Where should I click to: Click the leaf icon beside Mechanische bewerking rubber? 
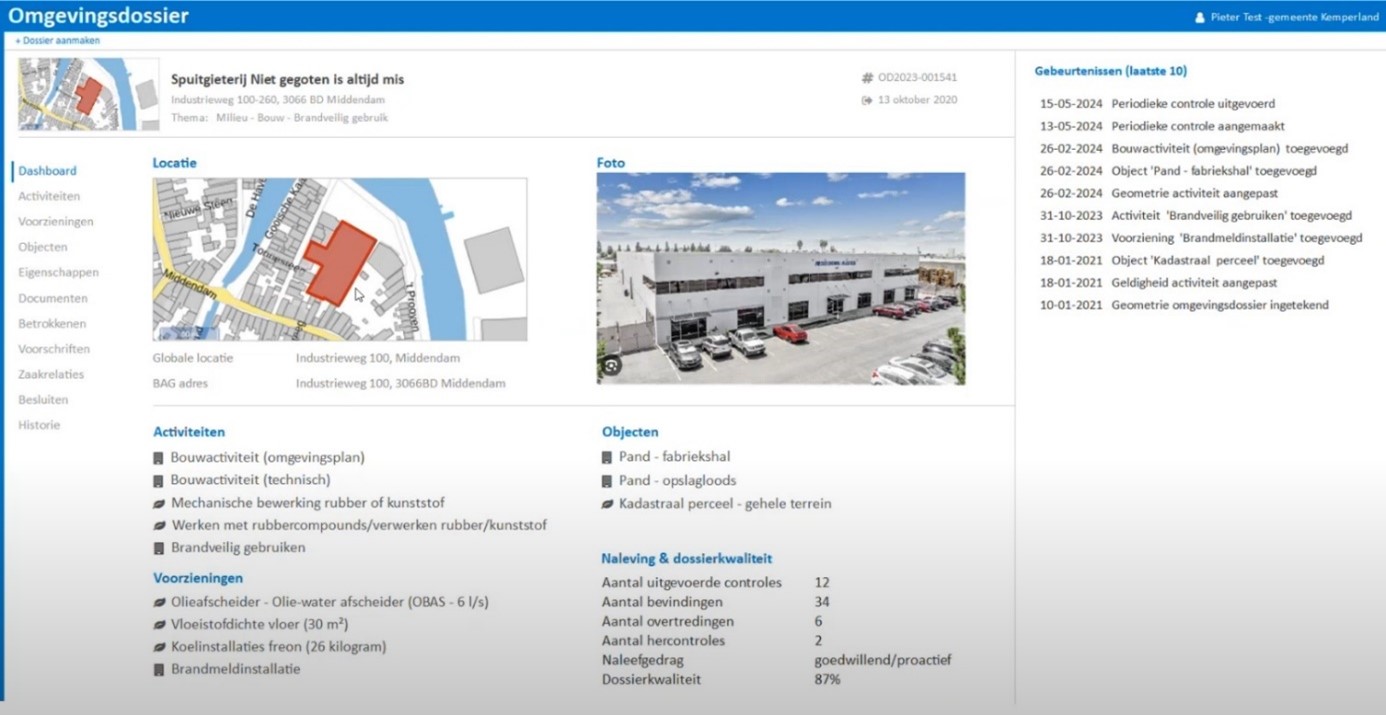click(x=158, y=503)
